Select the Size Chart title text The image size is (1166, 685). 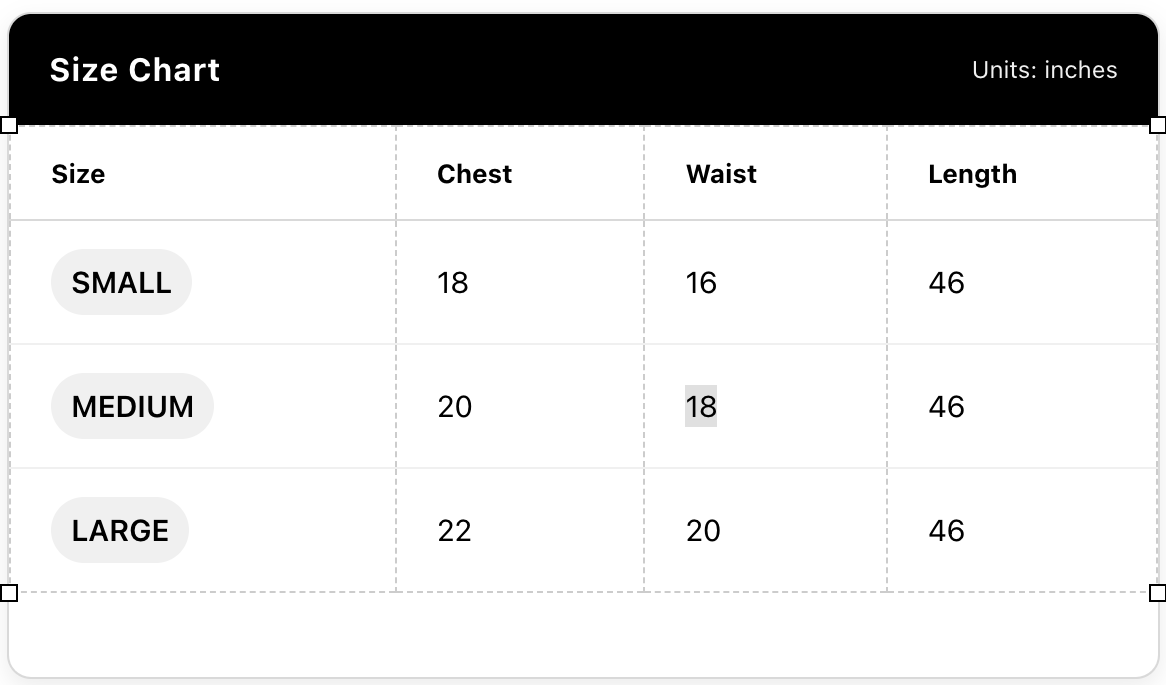click(135, 70)
